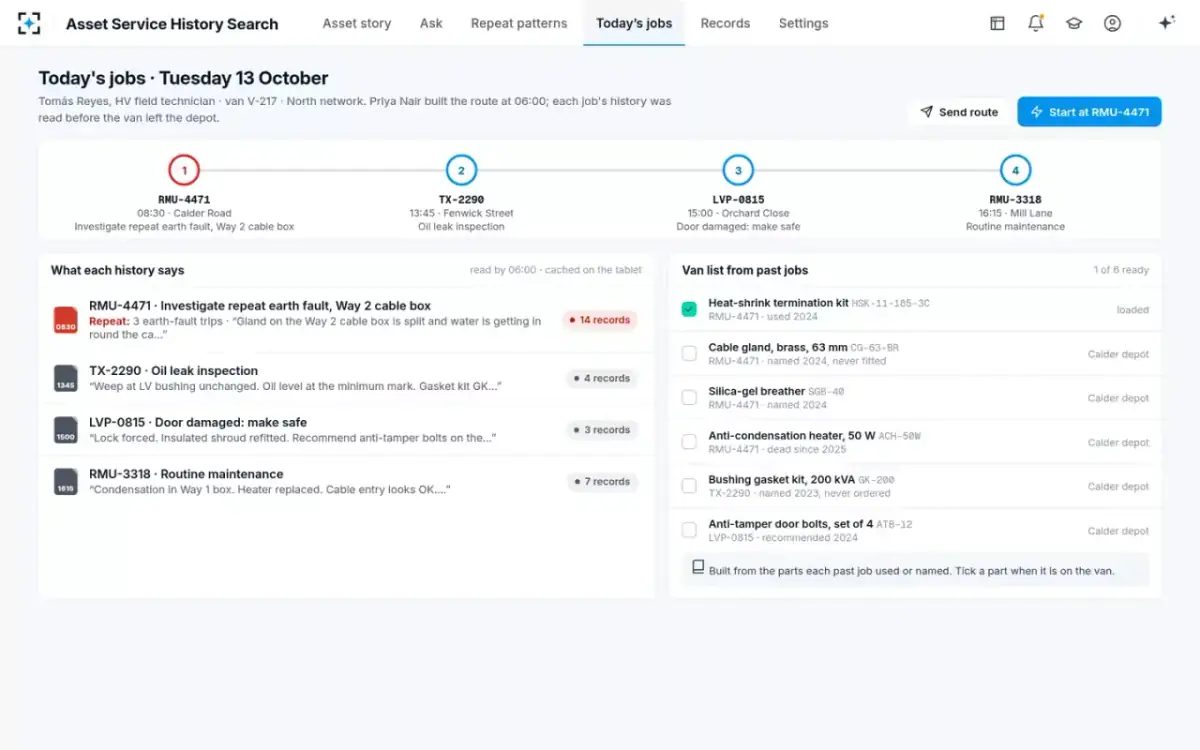Click the Asset Service History Search title
Viewport: 1200px width, 750px height.
[172, 24]
